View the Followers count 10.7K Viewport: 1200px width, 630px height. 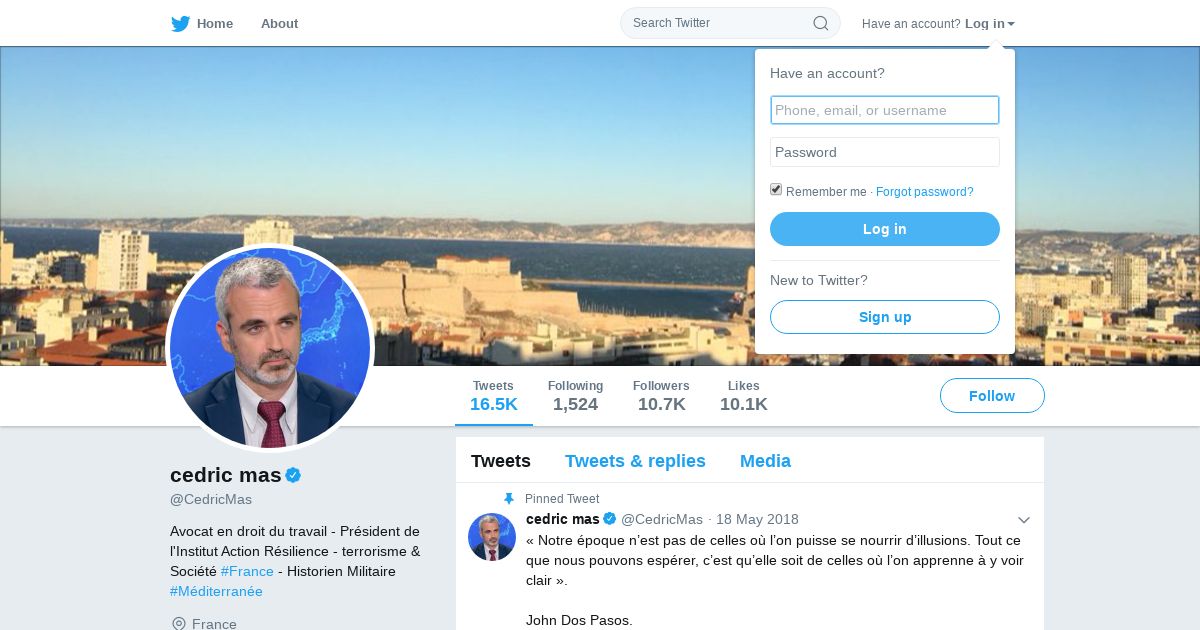(661, 396)
